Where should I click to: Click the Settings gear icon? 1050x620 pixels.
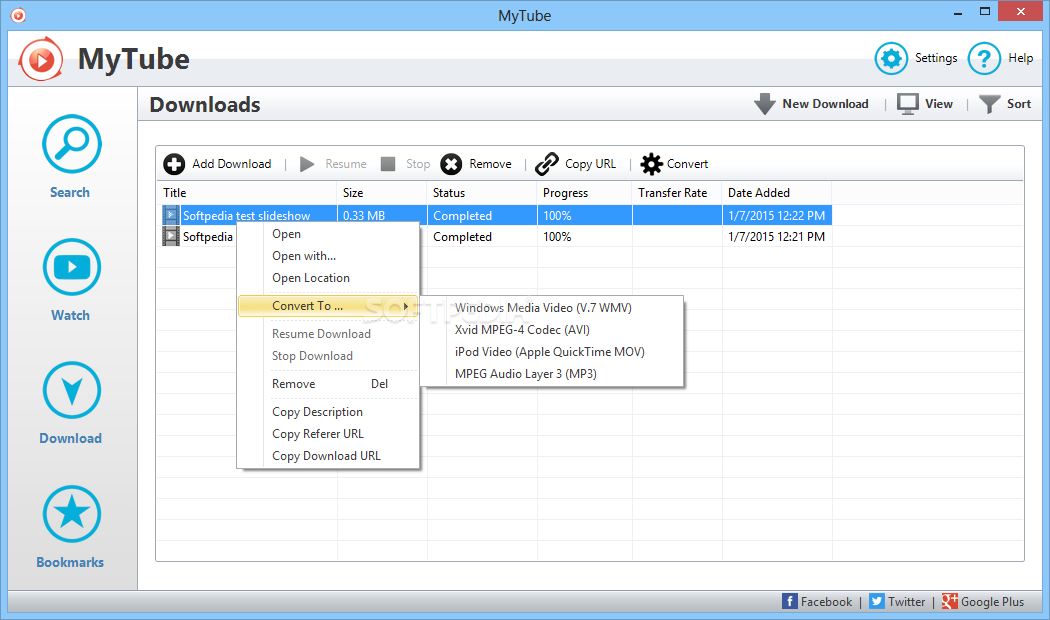[x=891, y=59]
